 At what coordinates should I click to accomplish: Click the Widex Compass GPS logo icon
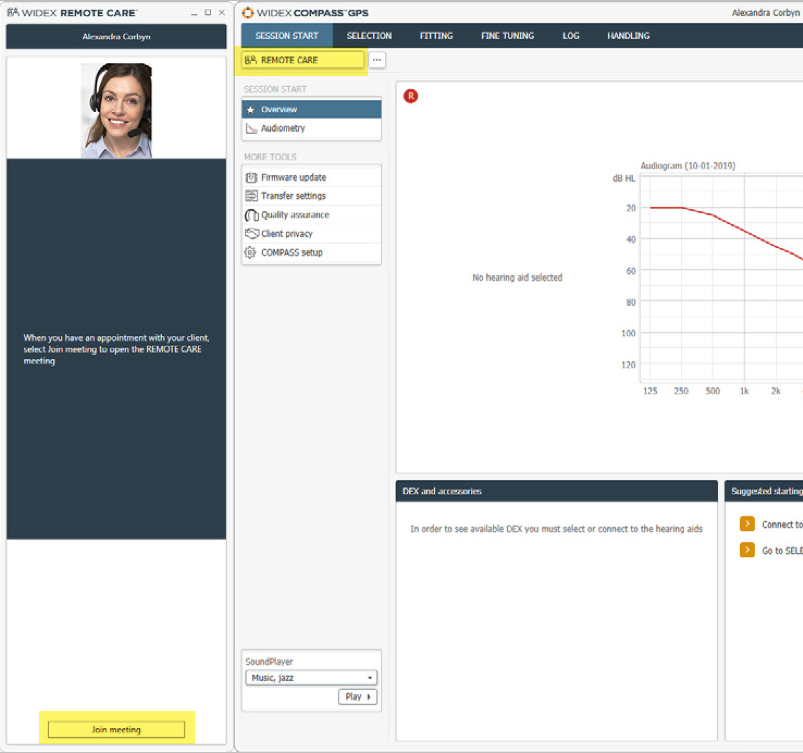pyautogui.click(x=248, y=12)
